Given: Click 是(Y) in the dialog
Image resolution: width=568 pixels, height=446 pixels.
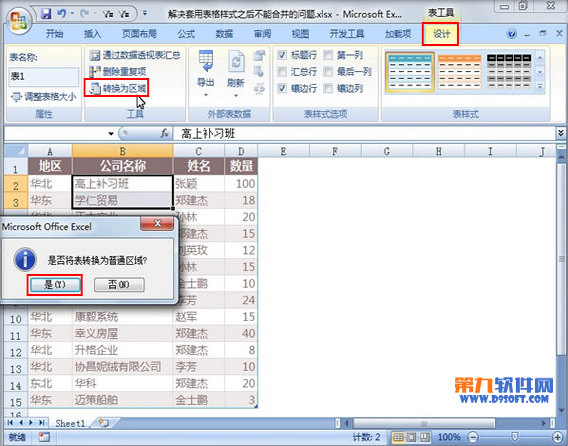Looking at the screenshot, I should (55, 285).
